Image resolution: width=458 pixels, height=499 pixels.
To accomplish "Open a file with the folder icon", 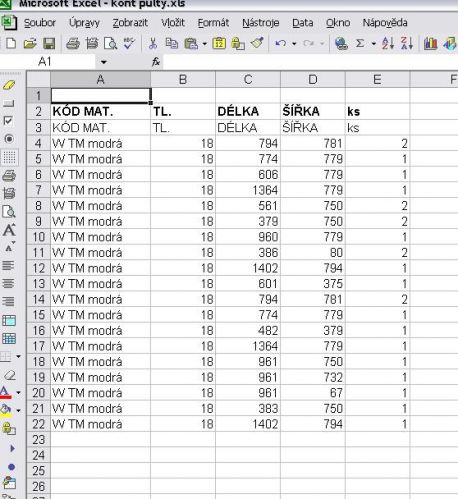I will pyautogui.click(x=30, y=44).
